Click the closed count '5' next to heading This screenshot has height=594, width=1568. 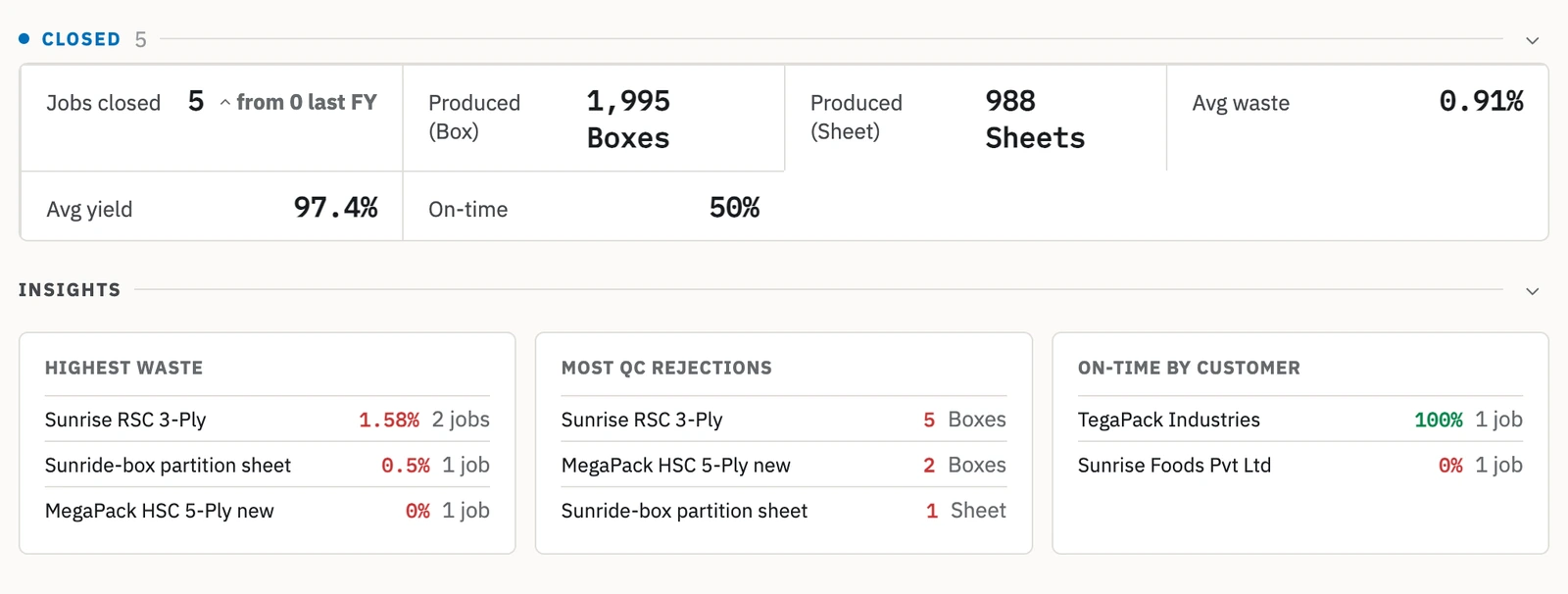point(141,39)
